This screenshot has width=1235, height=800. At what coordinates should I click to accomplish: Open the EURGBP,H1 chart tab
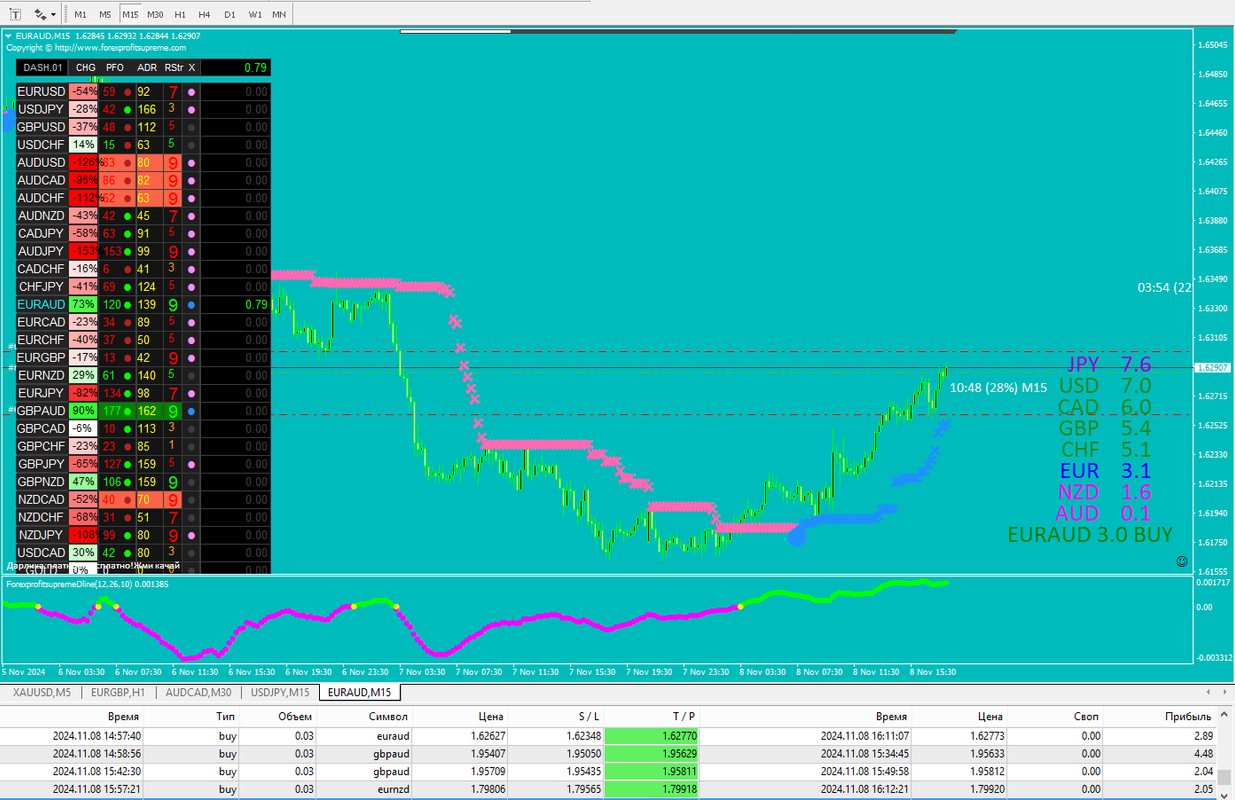click(x=118, y=692)
